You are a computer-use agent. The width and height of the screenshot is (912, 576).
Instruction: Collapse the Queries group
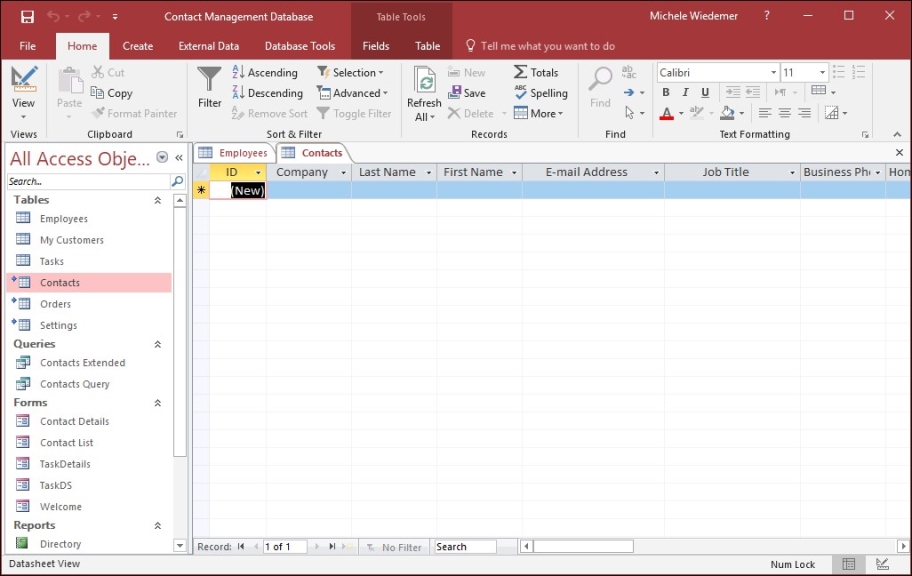point(158,344)
